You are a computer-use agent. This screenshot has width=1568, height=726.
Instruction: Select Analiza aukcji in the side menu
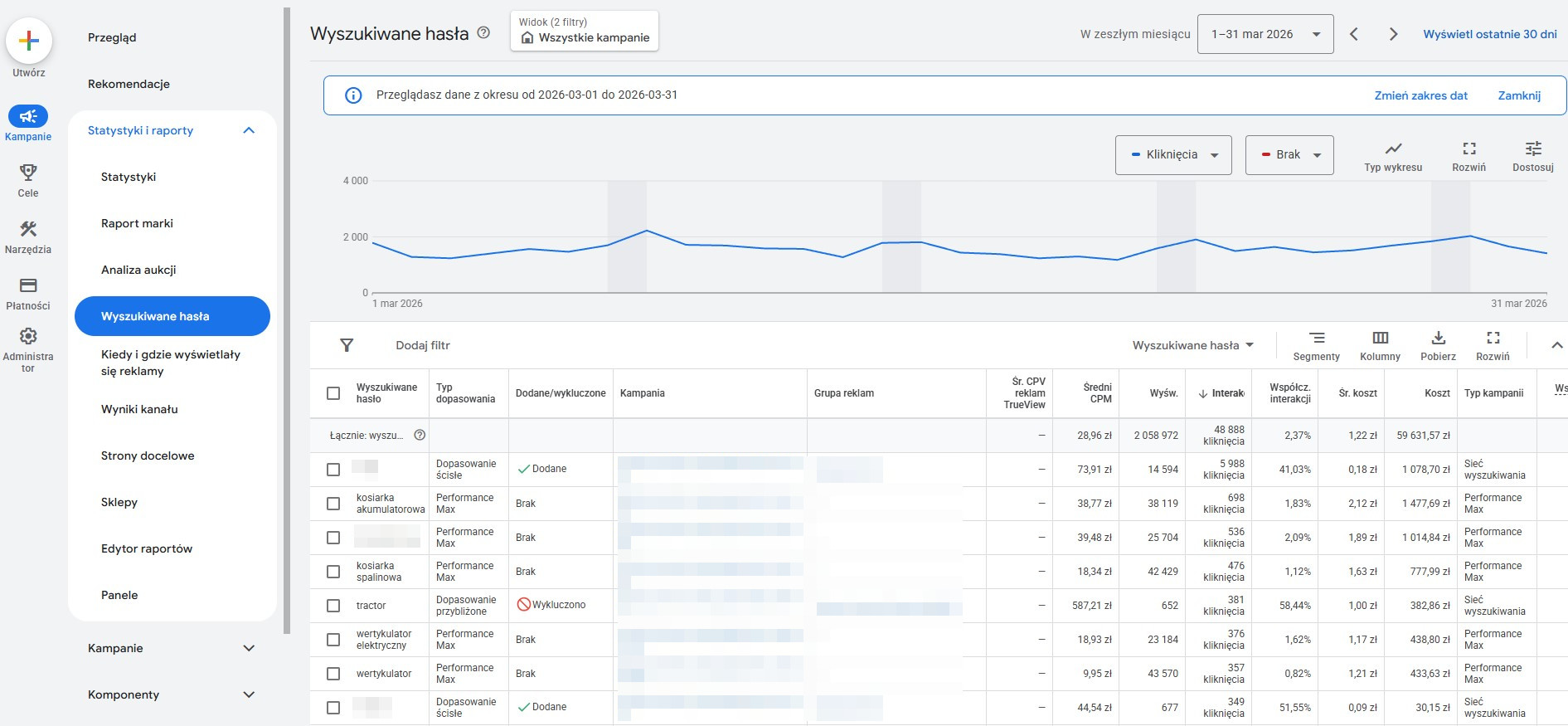(138, 270)
